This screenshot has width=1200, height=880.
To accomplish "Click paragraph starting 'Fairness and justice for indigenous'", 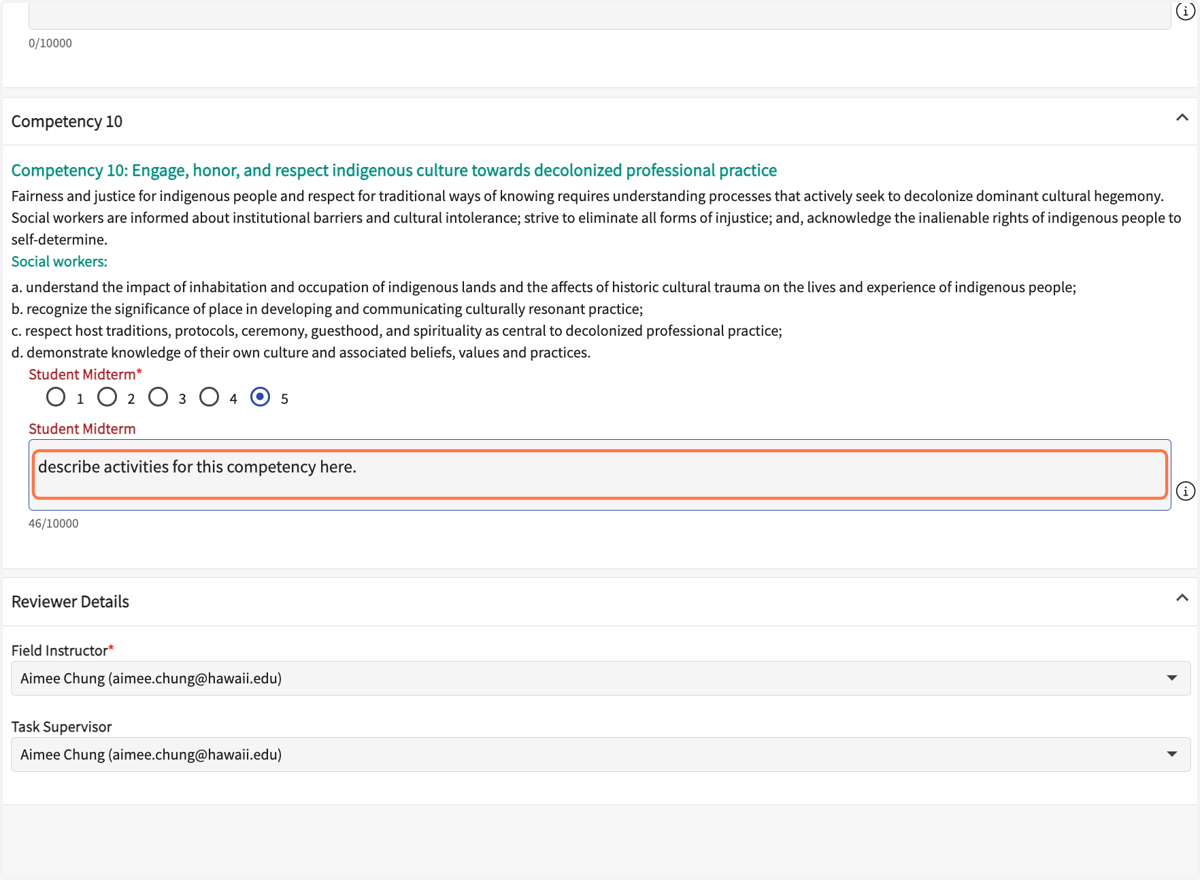I will point(596,218).
